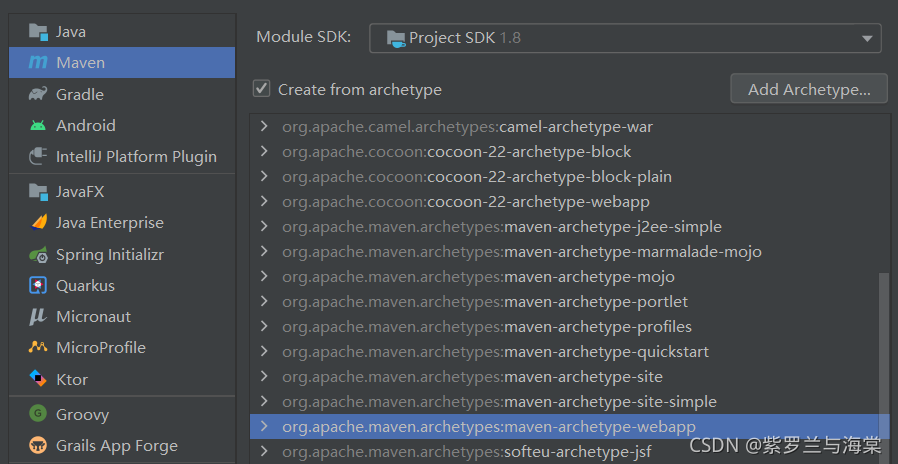Choose Groovy project type label
898x464 pixels.
[82, 414]
